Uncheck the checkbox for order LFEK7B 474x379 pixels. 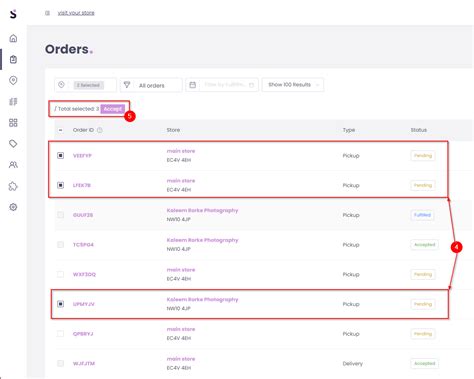coord(60,185)
